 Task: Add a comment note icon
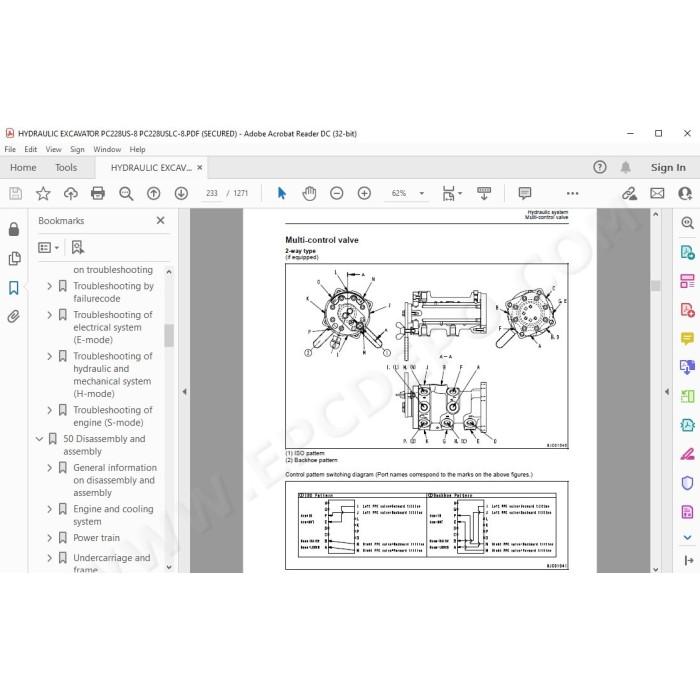click(x=525, y=193)
